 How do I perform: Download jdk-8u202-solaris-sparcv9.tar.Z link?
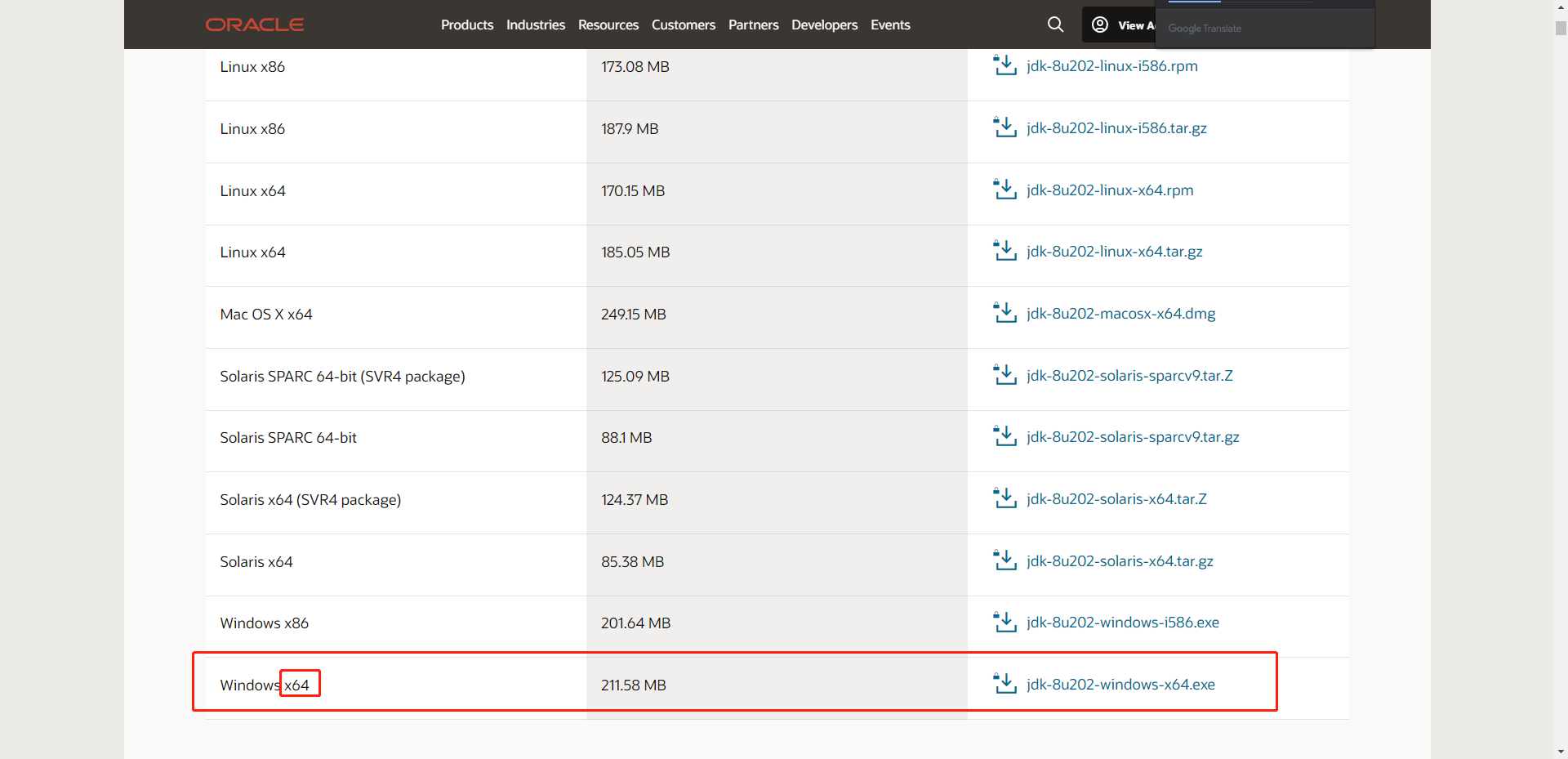coord(1129,376)
